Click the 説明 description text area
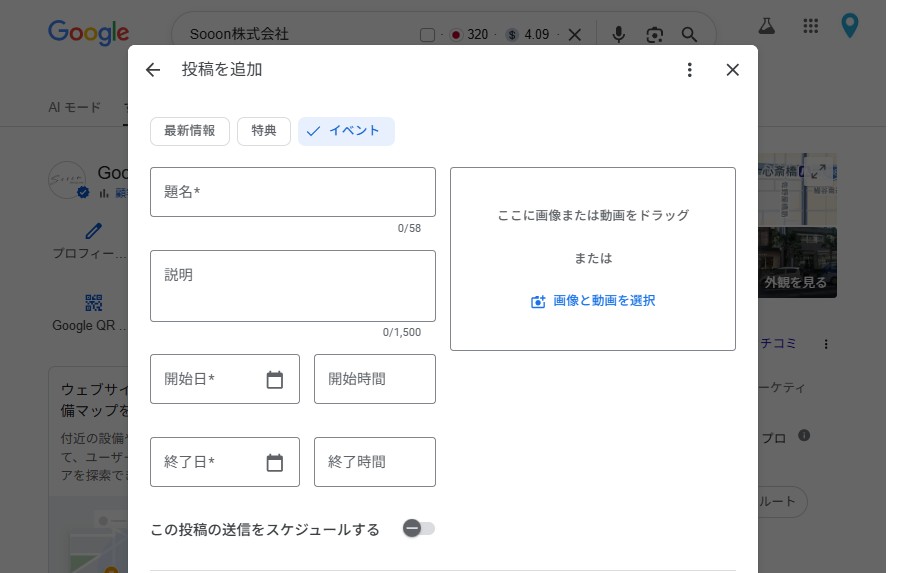The width and height of the screenshot is (897, 573). pyautogui.click(x=293, y=286)
